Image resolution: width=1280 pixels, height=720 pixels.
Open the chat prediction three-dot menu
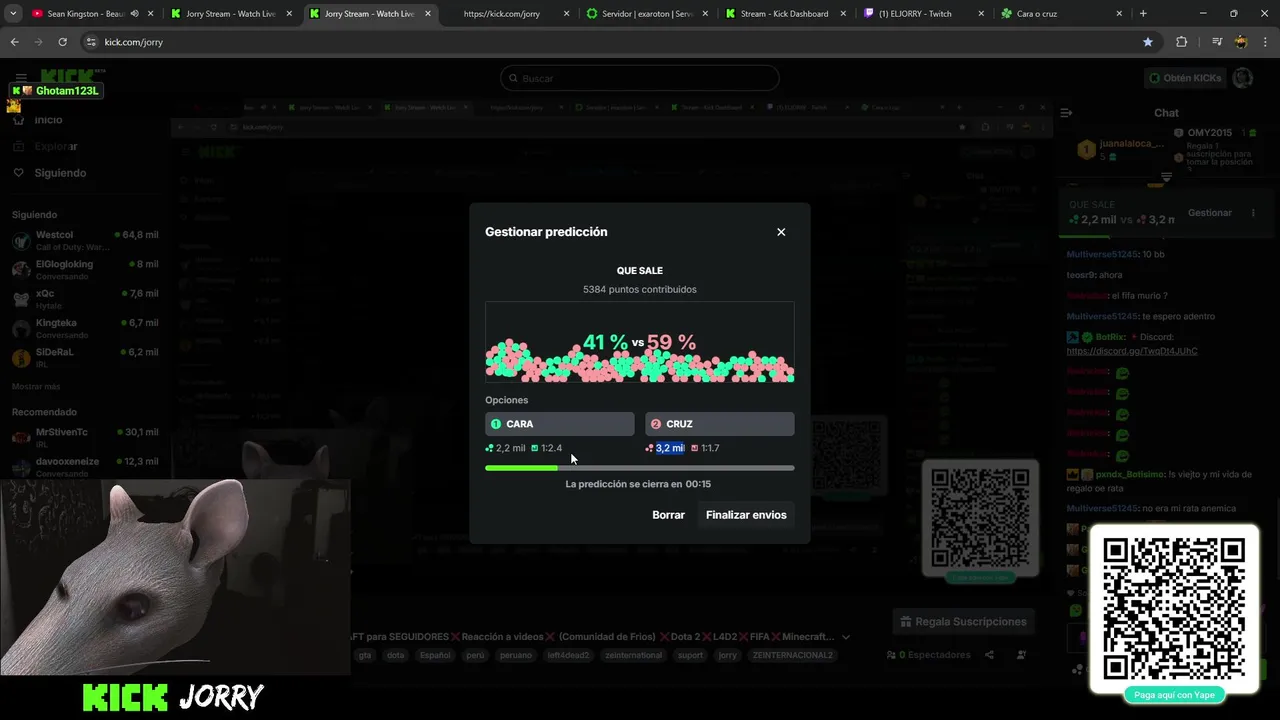point(1253,213)
